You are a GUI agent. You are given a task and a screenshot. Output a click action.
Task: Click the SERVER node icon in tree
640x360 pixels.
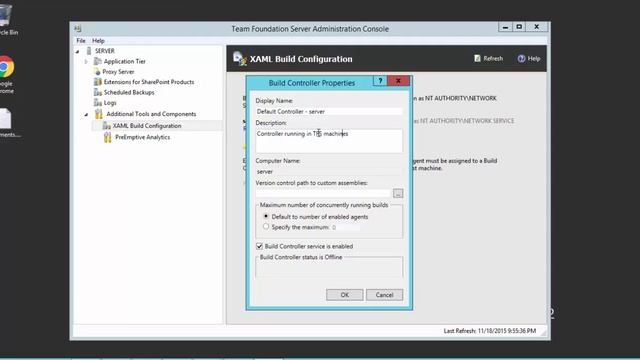(89, 51)
